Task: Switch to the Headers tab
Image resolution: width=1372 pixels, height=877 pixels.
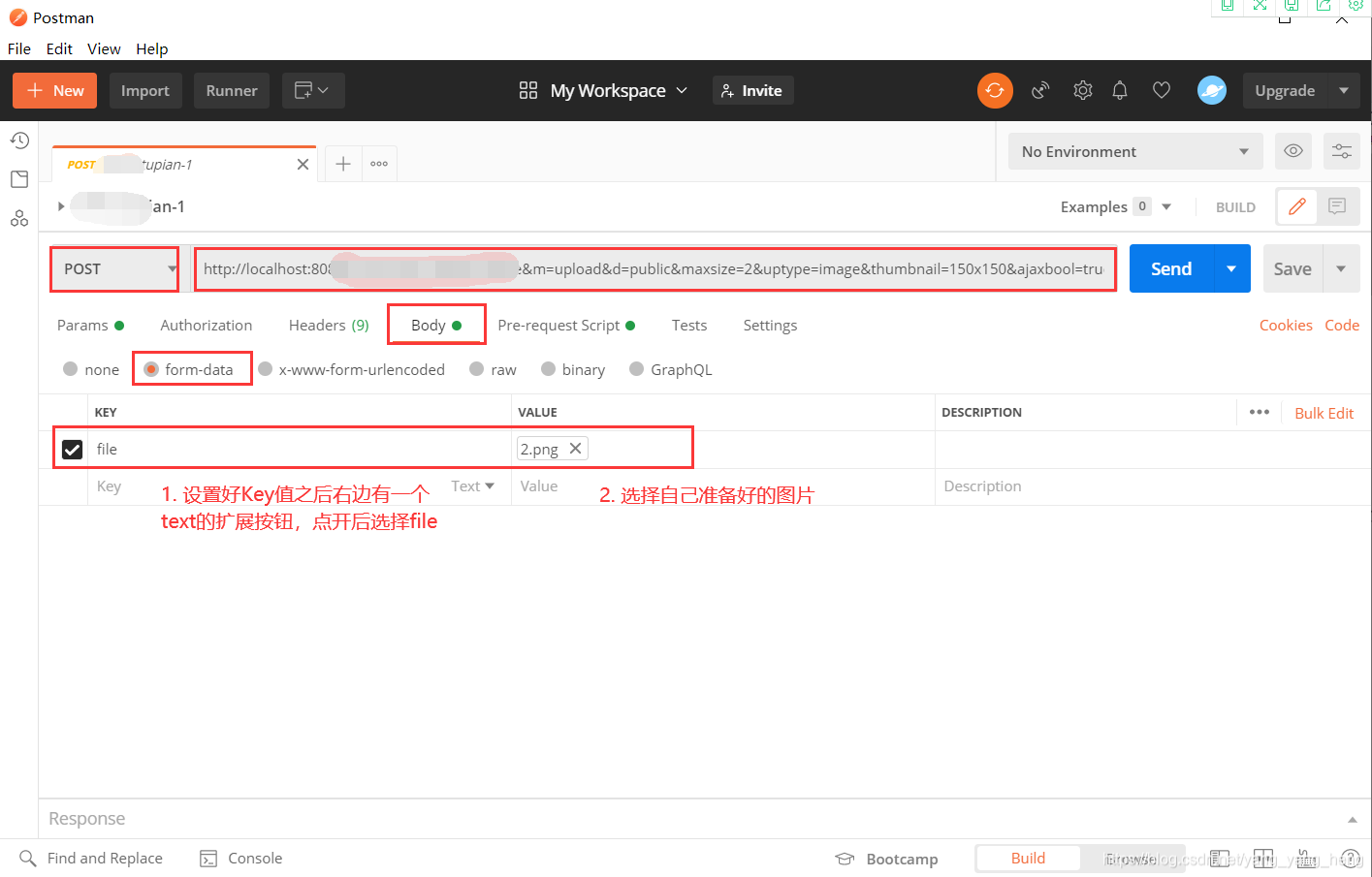Action: tap(329, 326)
